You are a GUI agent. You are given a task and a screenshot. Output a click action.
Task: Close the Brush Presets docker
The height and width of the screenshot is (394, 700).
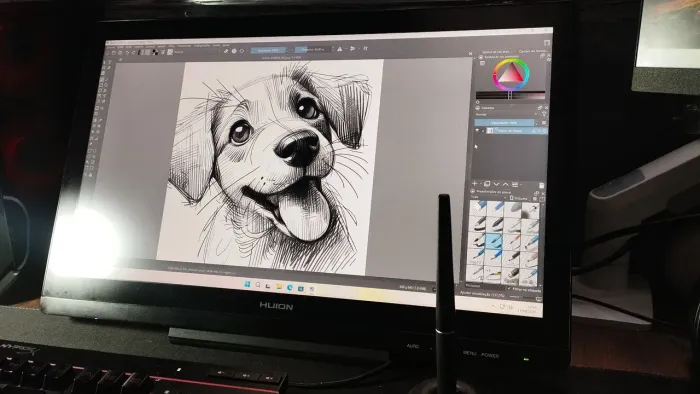coord(543,194)
